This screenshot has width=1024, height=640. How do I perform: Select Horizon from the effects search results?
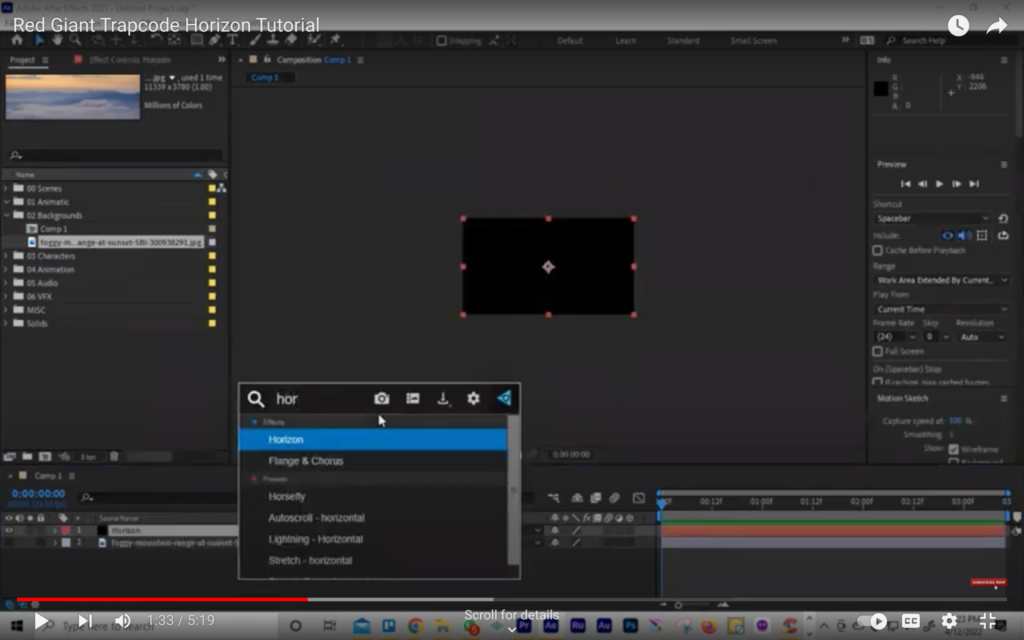click(287, 439)
